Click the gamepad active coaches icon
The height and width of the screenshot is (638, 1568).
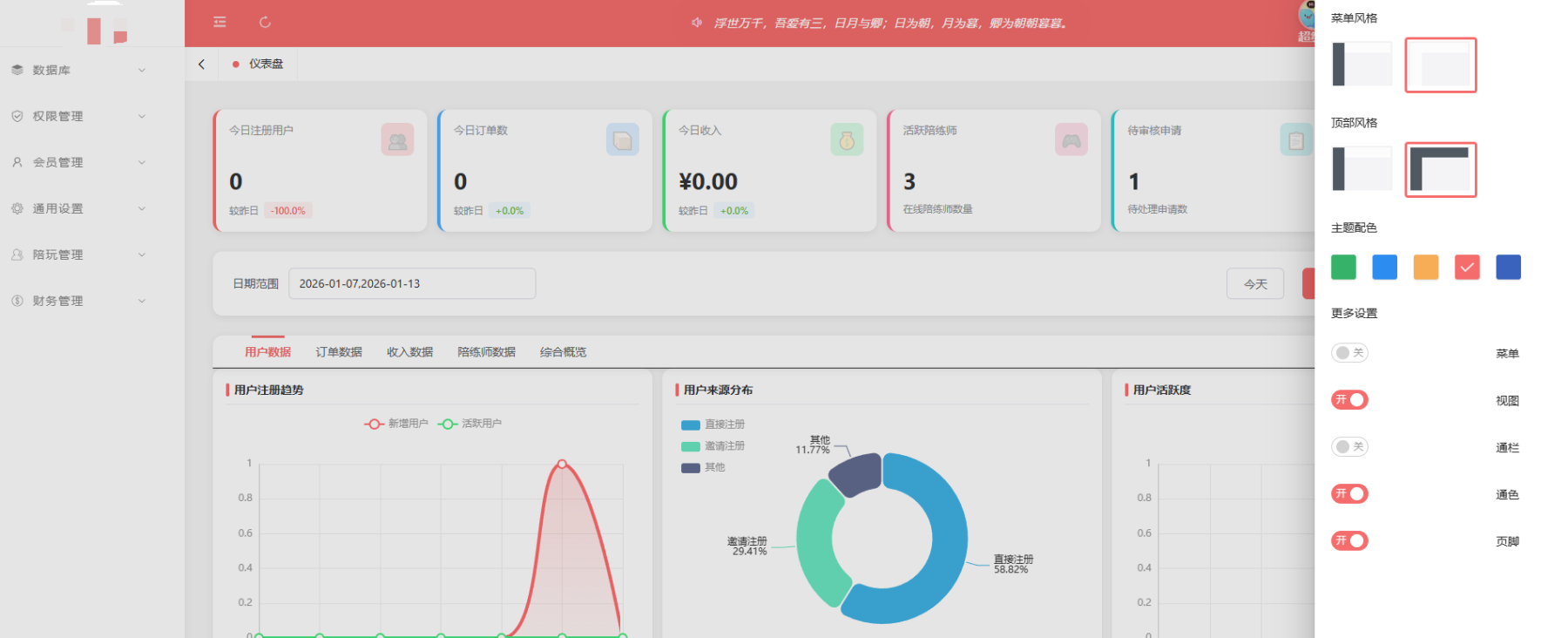point(1071,139)
